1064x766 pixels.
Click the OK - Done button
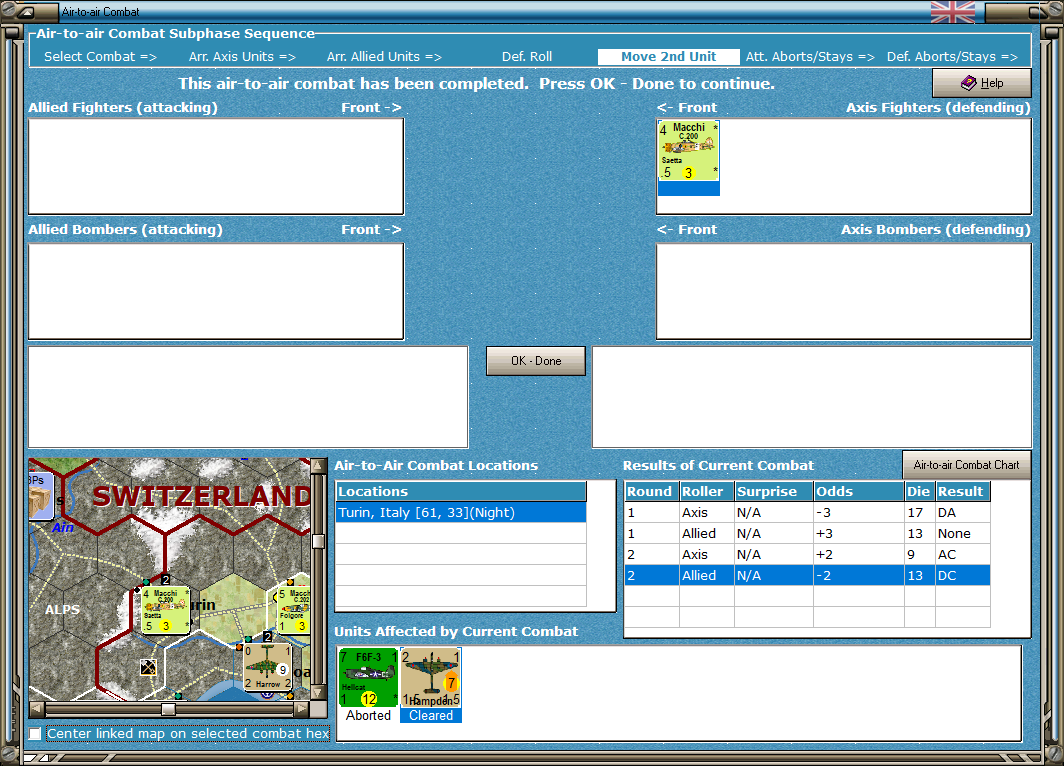click(535, 361)
